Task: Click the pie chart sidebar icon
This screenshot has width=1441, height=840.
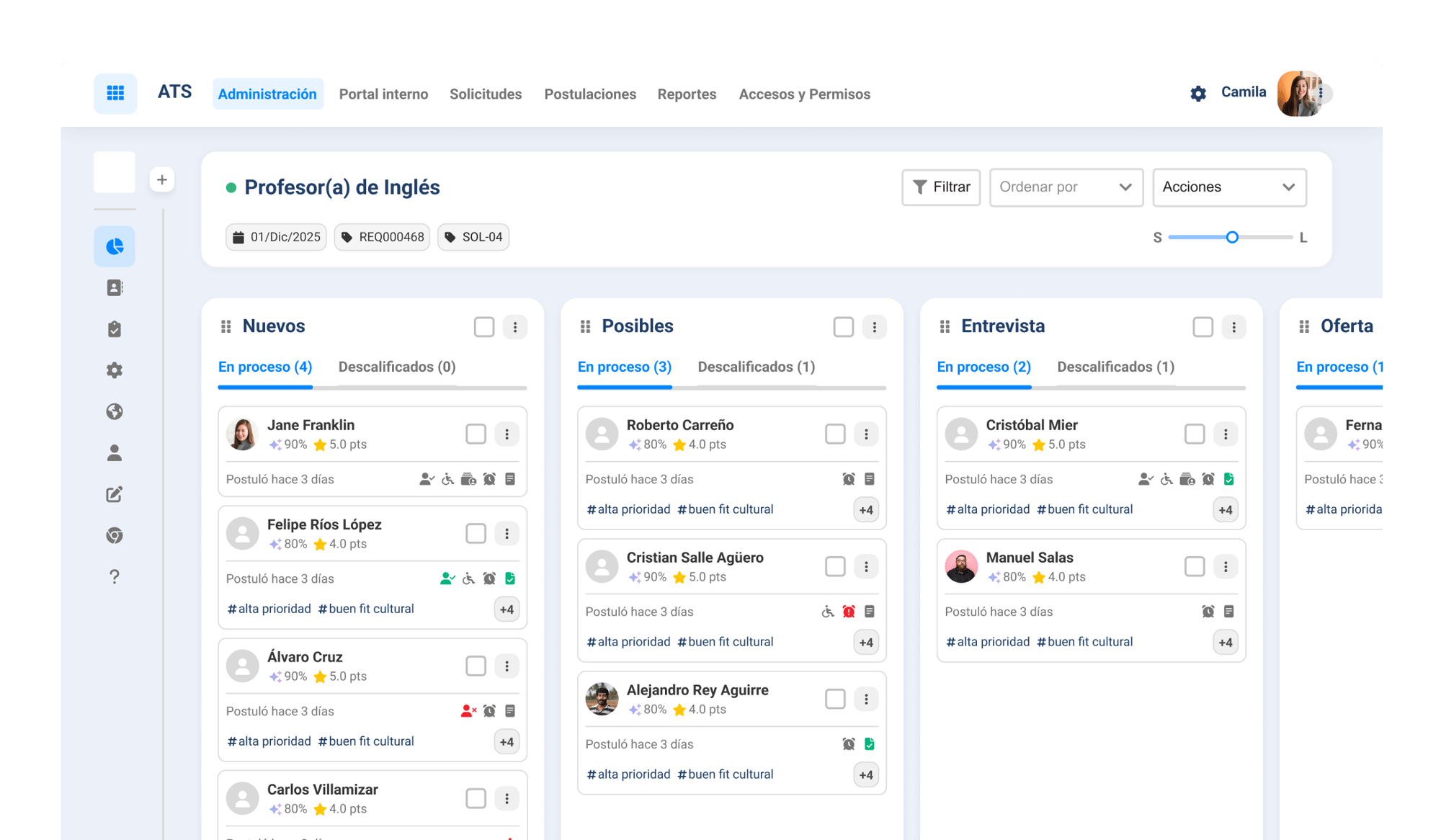Action: click(115, 247)
